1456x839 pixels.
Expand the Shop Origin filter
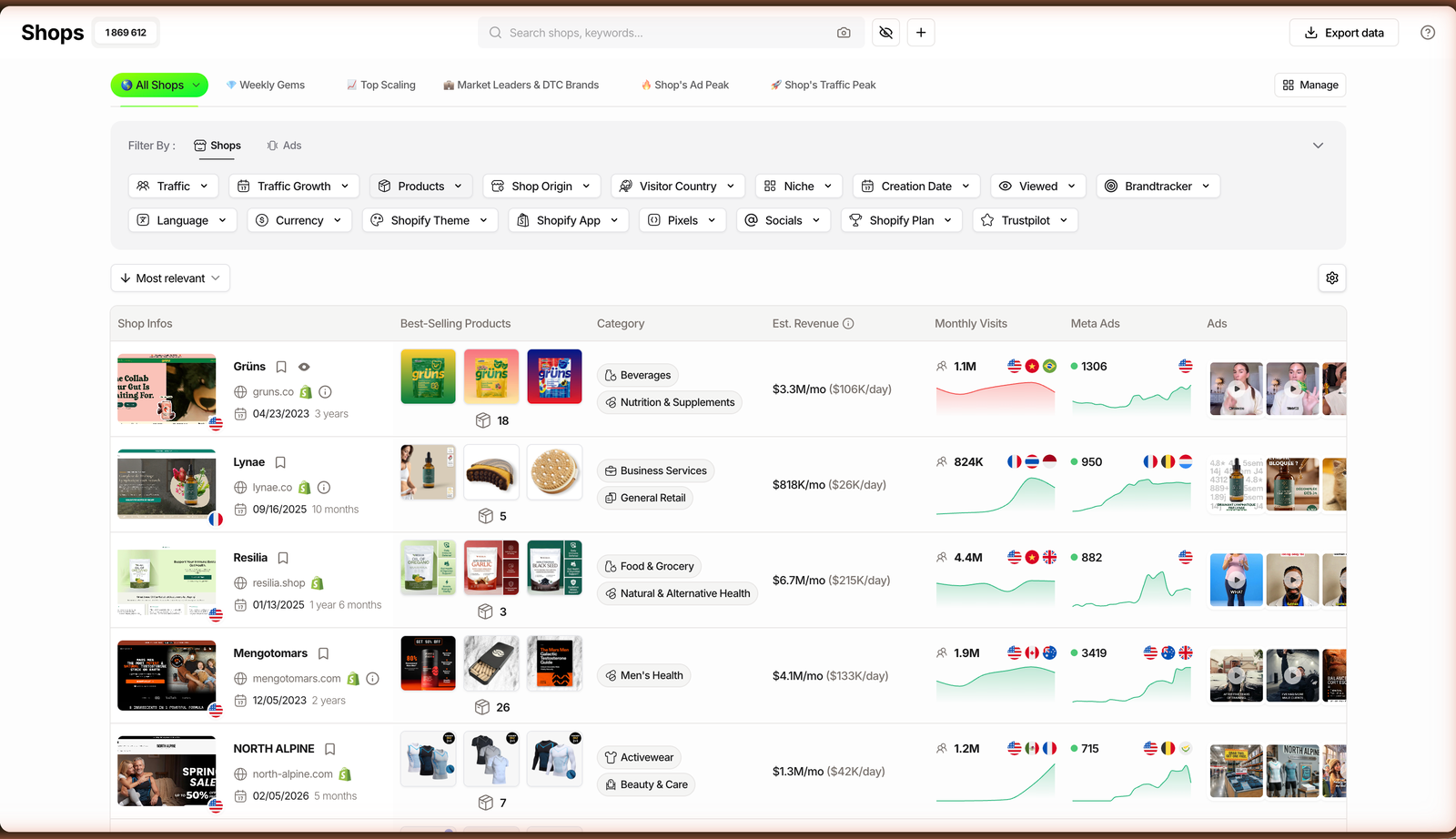[x=541, y=186]
